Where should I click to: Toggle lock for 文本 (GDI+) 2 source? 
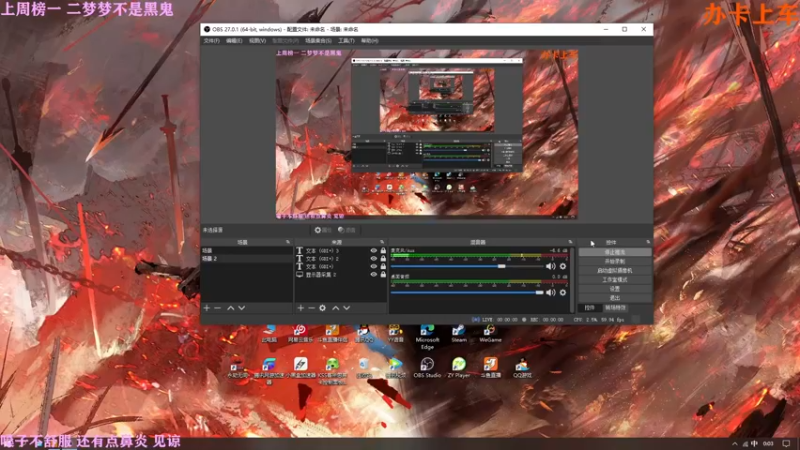(x=383, y=259)
